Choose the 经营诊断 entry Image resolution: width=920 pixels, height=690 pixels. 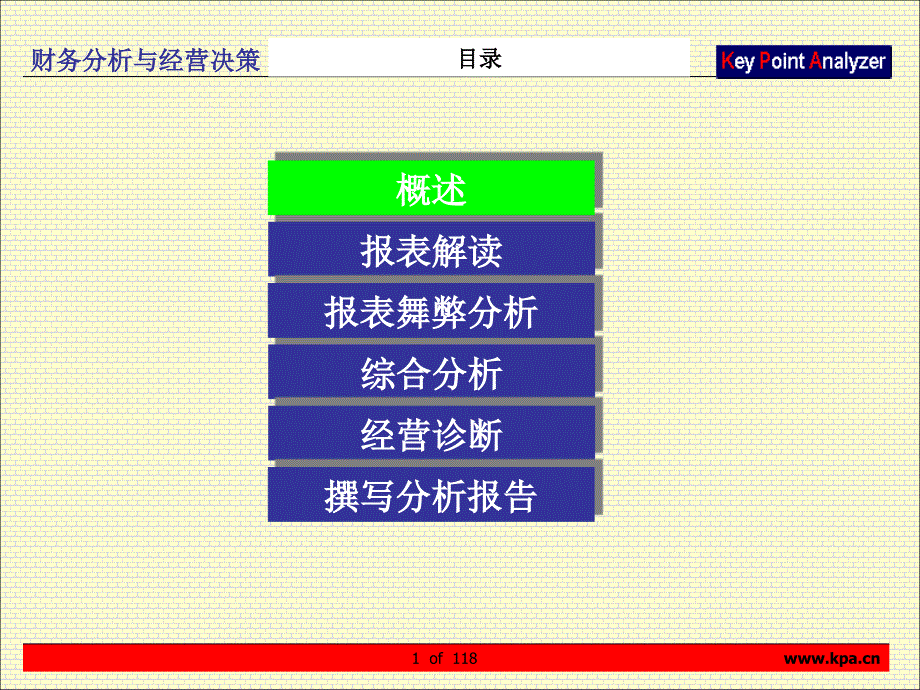pyautogui.click(x=431, y=435)
